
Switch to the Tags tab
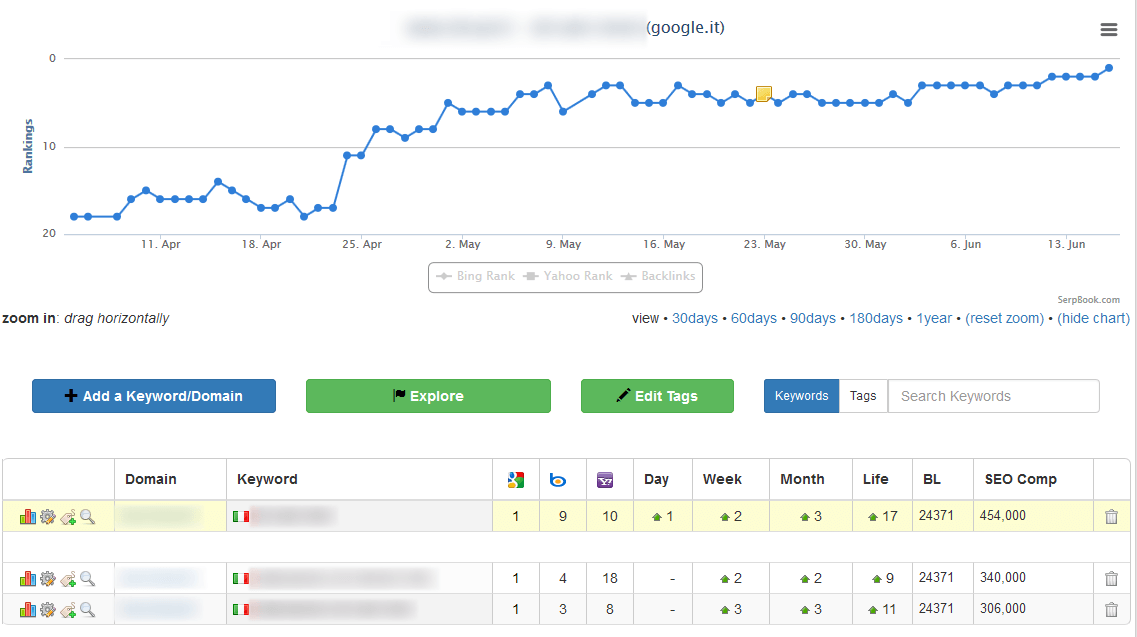pyautogui.click(x=863, y=396)
